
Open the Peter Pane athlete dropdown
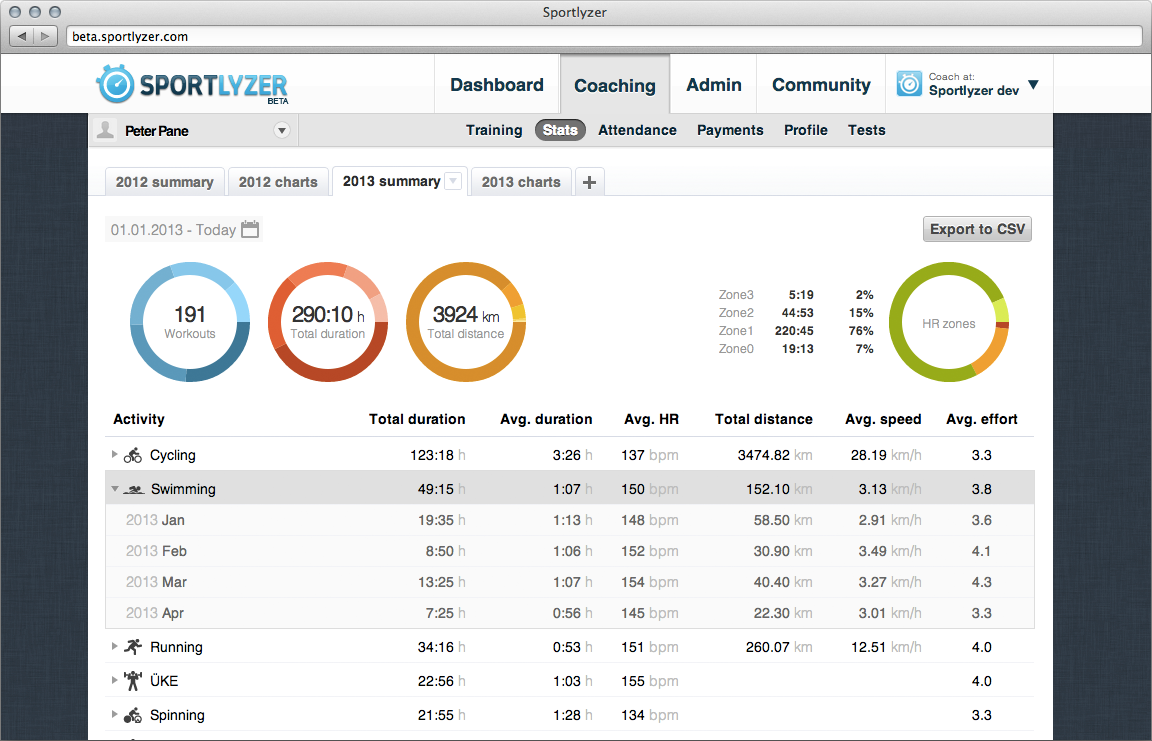281,131
